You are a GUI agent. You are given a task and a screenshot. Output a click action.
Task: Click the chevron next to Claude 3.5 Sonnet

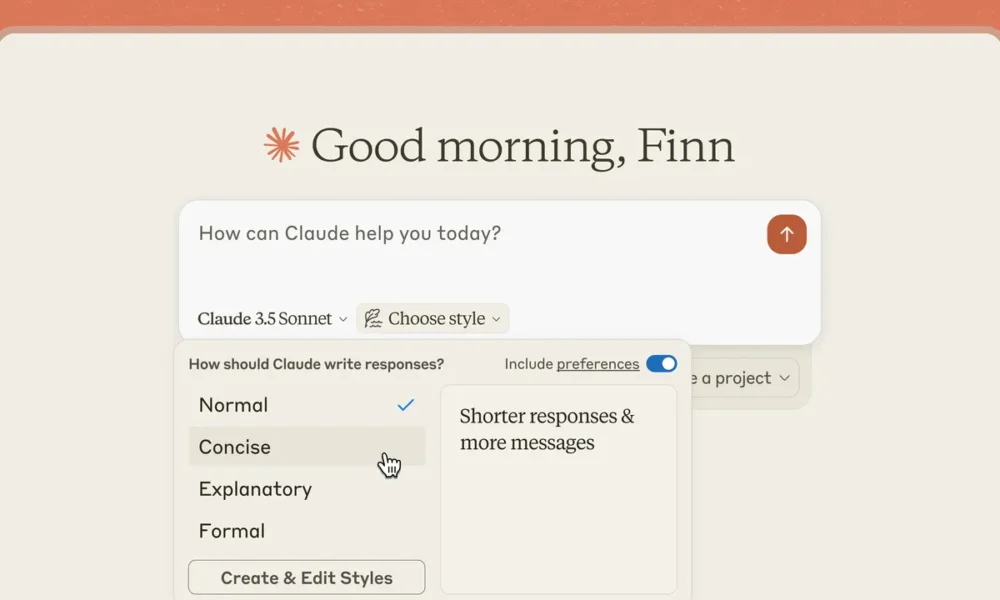click(343, 320)
